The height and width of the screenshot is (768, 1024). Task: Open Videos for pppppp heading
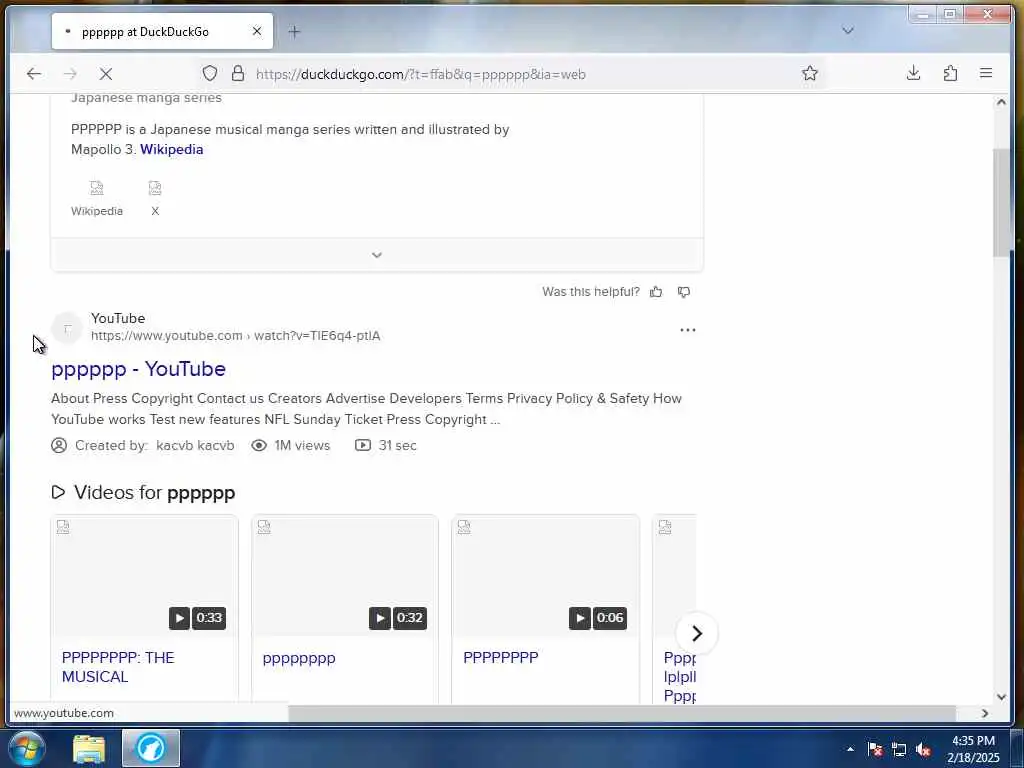point(144,492)
